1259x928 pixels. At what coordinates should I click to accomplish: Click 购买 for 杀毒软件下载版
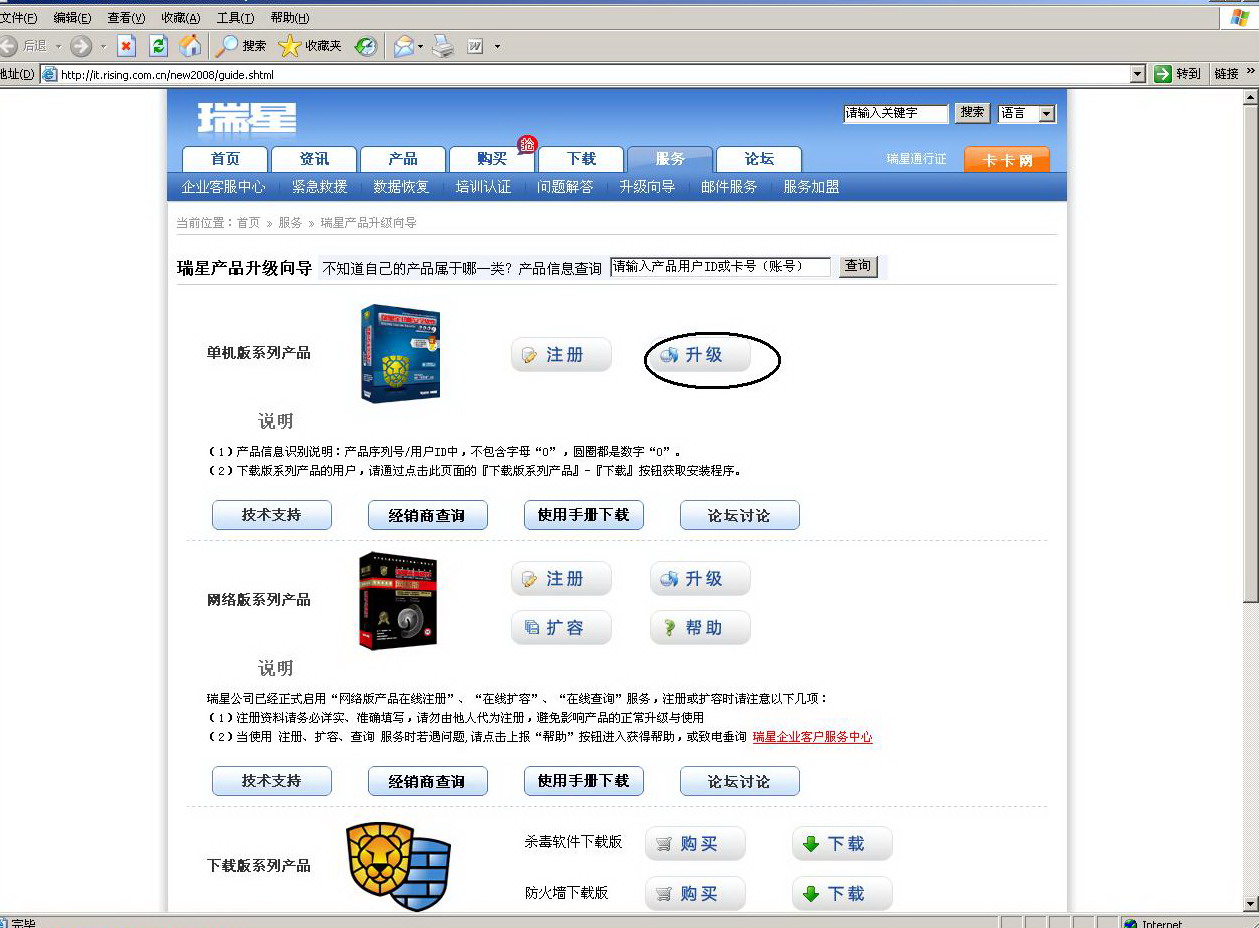tap(695, 844)
